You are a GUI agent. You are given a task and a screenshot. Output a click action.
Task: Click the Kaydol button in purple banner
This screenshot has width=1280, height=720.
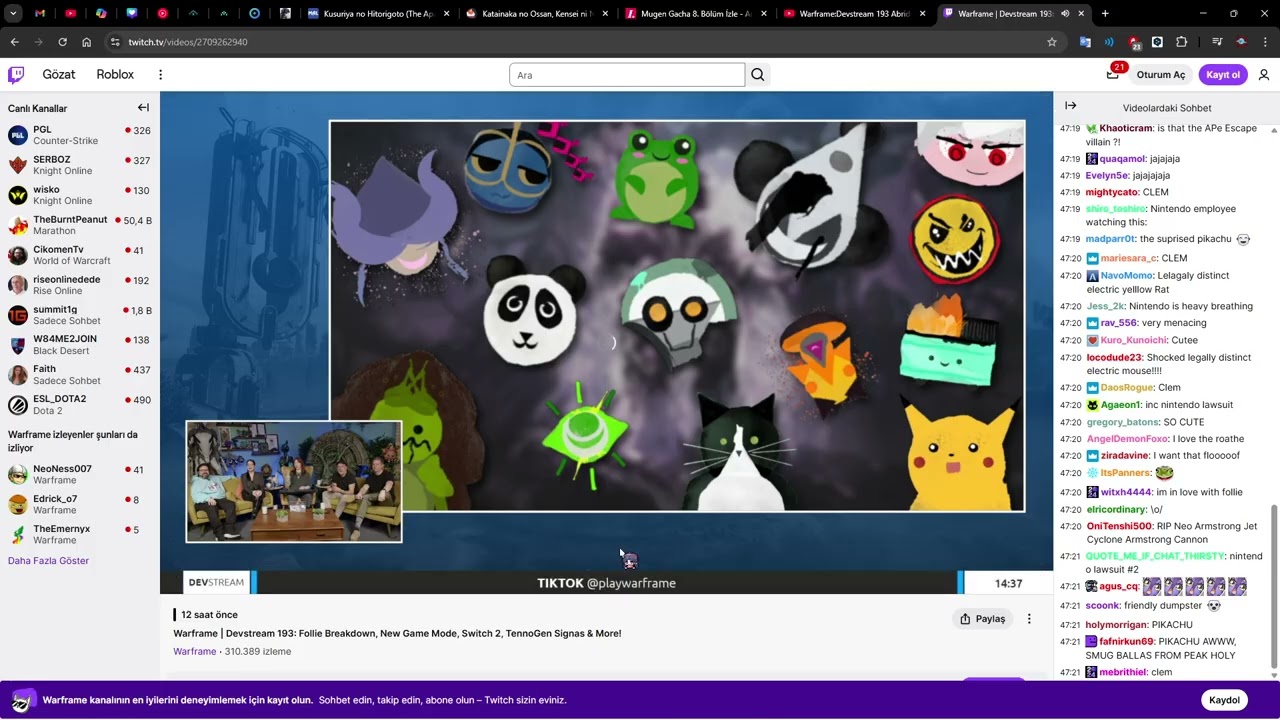tap(1224, 700)
